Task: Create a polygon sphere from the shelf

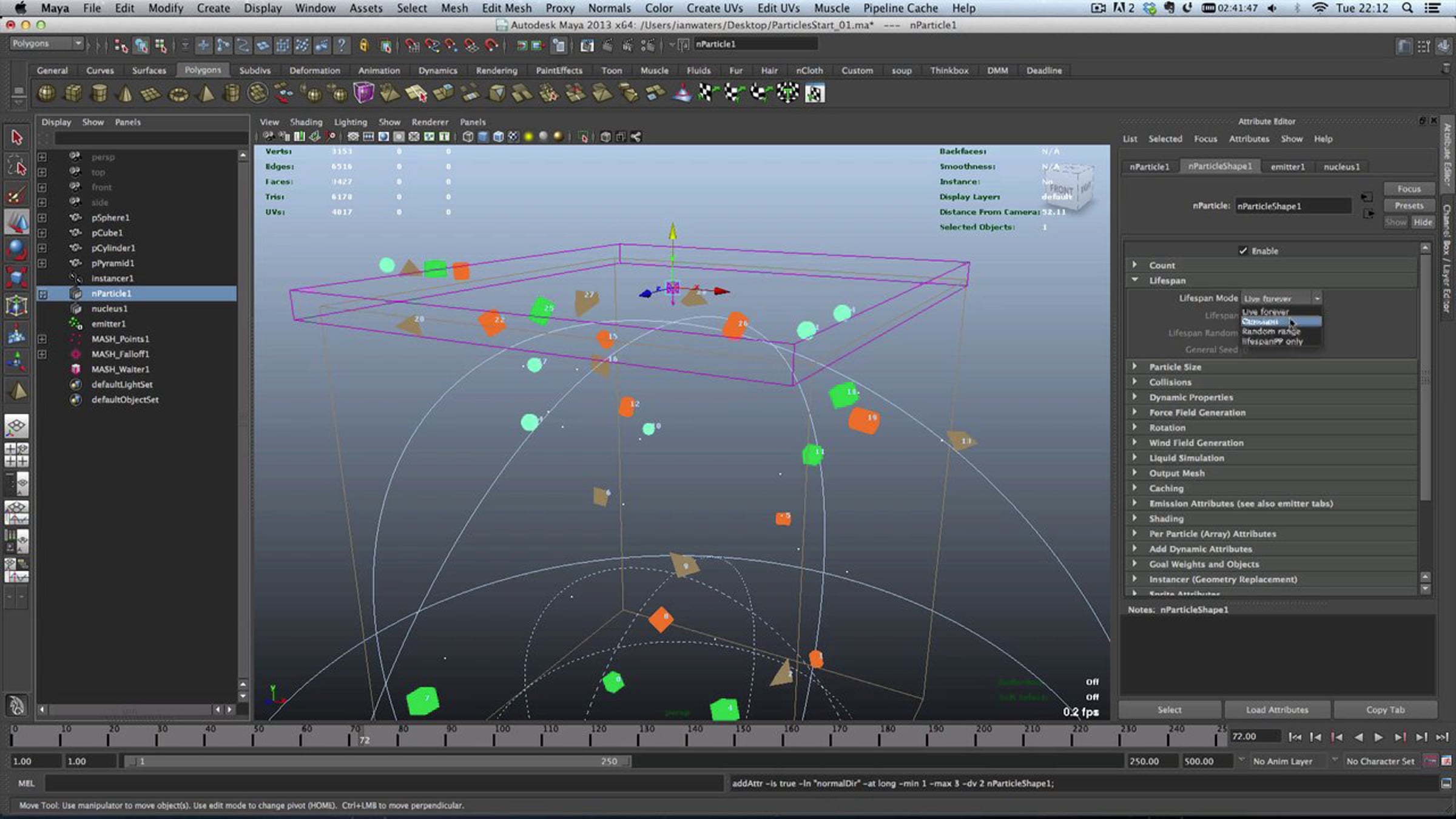Action: (47, 93)
